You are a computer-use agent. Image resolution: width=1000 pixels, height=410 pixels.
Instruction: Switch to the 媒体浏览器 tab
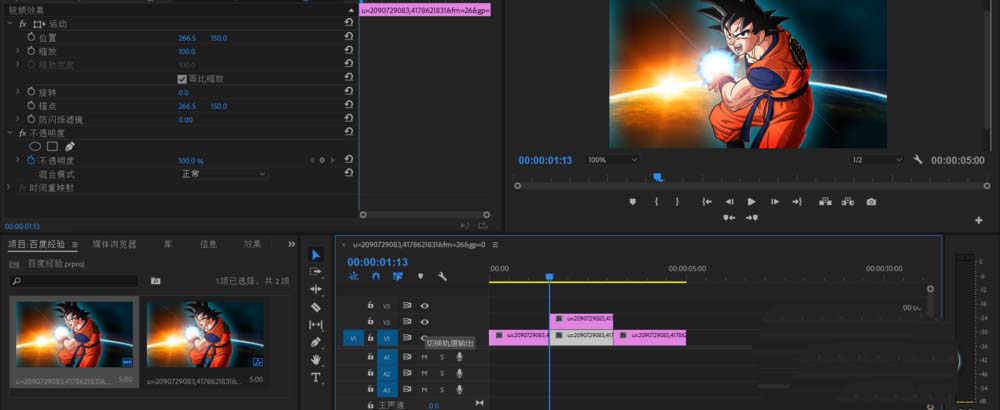[114, 244]
